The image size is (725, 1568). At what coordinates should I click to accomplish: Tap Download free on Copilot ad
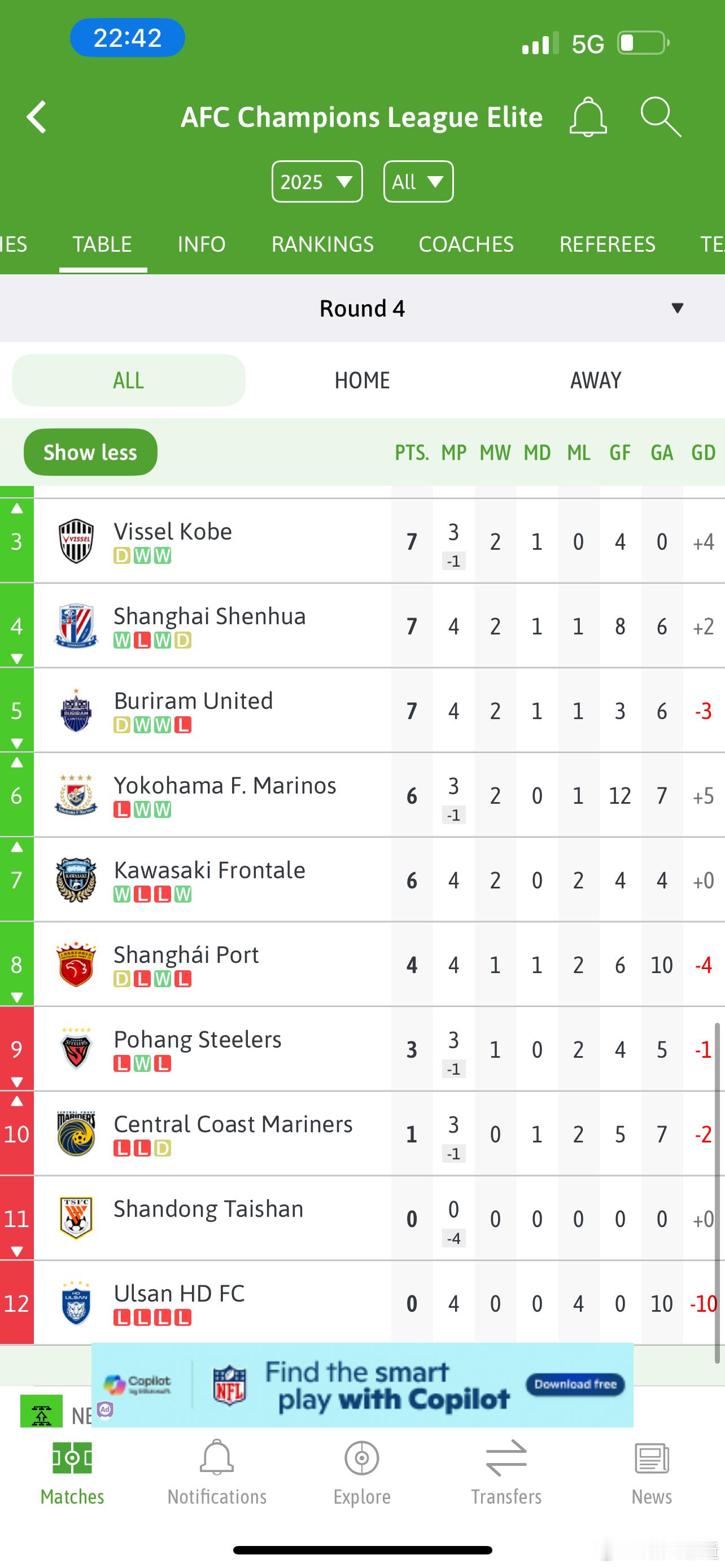pyautogui.click(x=575, y=1385)
